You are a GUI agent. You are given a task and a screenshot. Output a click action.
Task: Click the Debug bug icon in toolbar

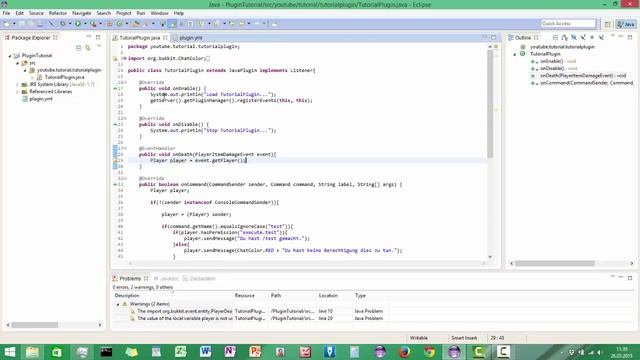pos(62,24)
